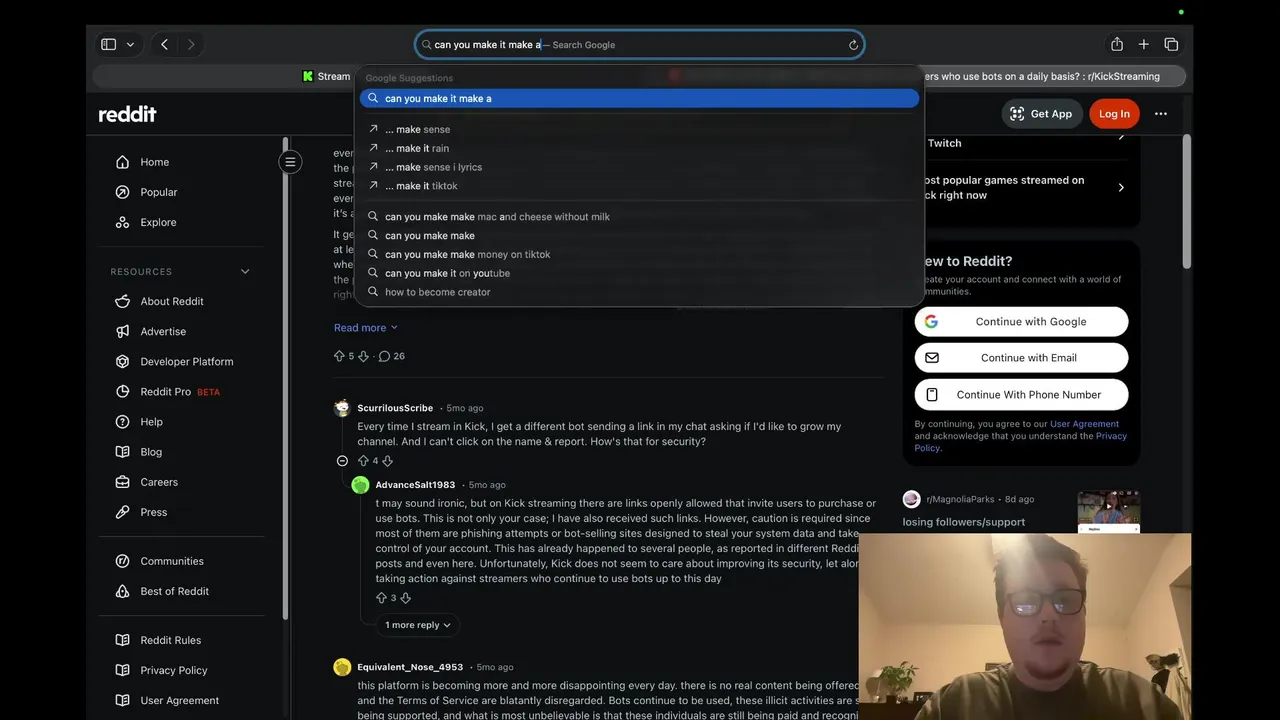The width and height of the screenshot is (1280, 720).
Task: Downvote AdvanceSalt1983's comment
Action: point(405,598)
